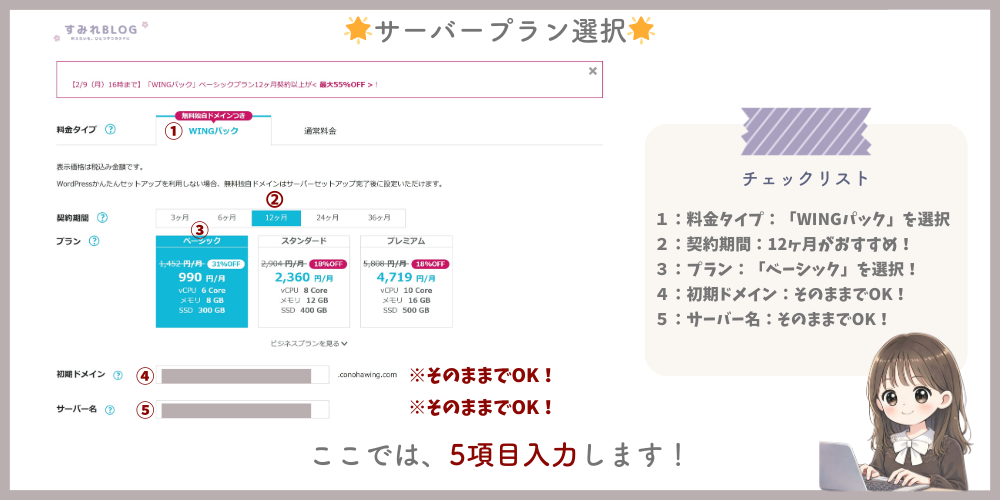Image resolution: width=1000 pixels, height=500 pixels.
Task: Click the 初期ドメイン input field
Action: 242,375
